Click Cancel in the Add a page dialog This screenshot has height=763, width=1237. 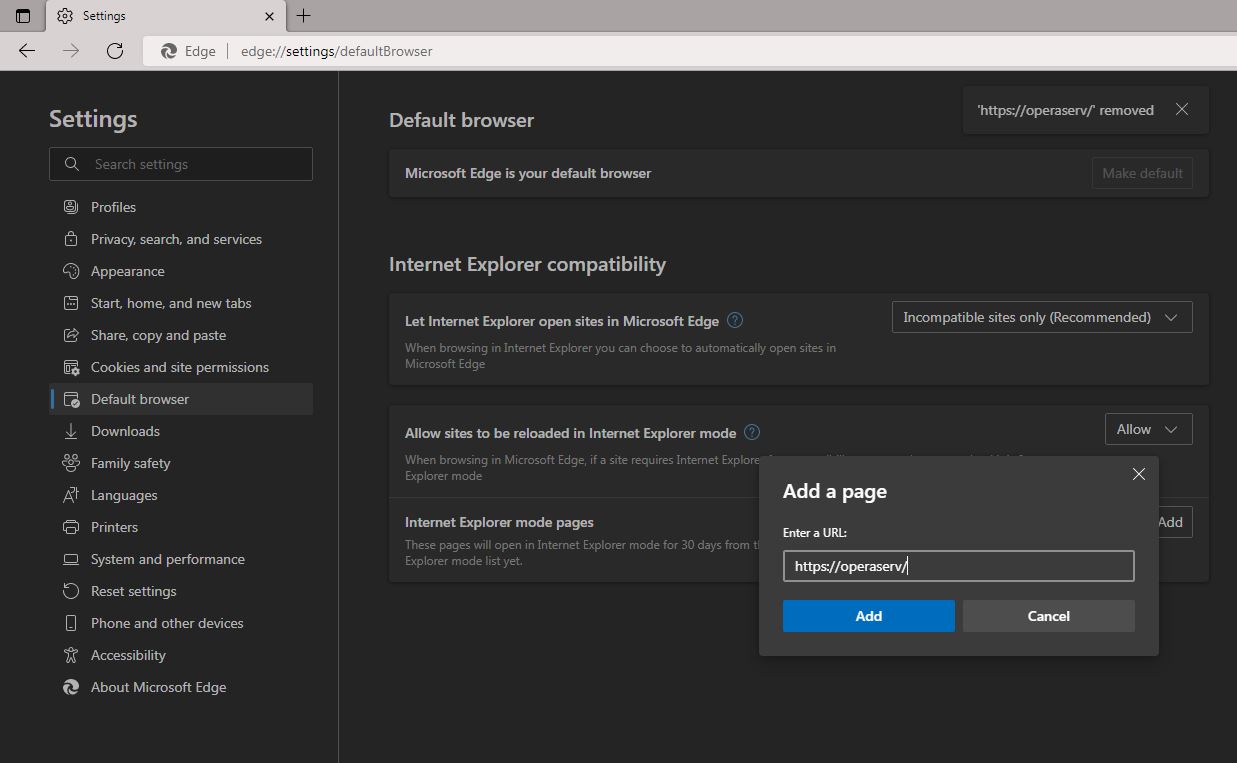click(1048, 616)
